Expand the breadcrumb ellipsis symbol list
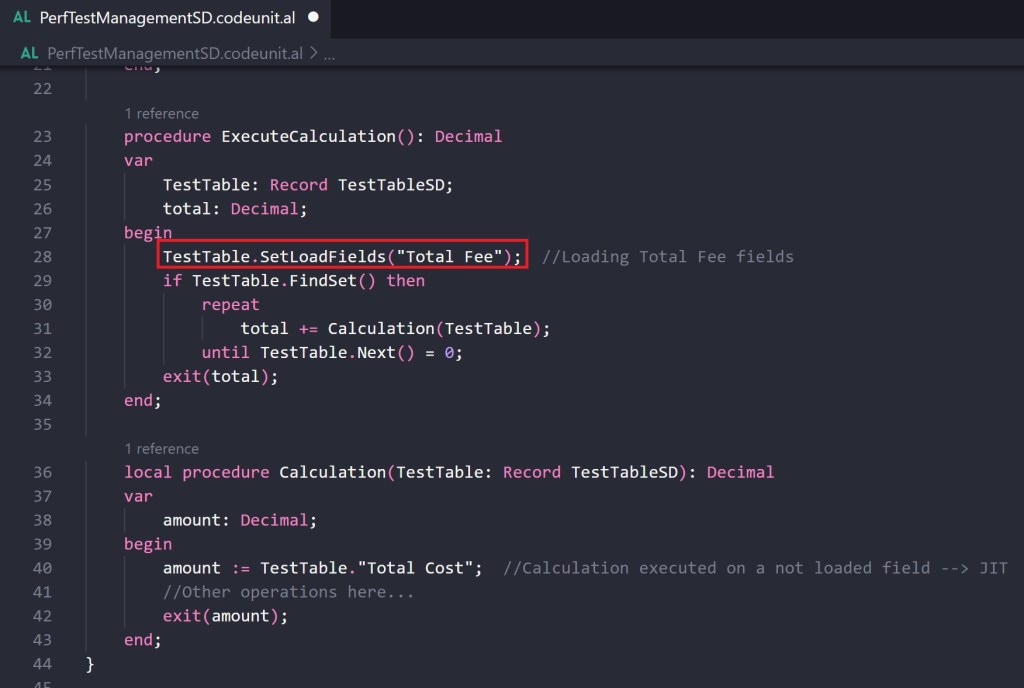Screen dimensions: 1024x688 [329, 53]
